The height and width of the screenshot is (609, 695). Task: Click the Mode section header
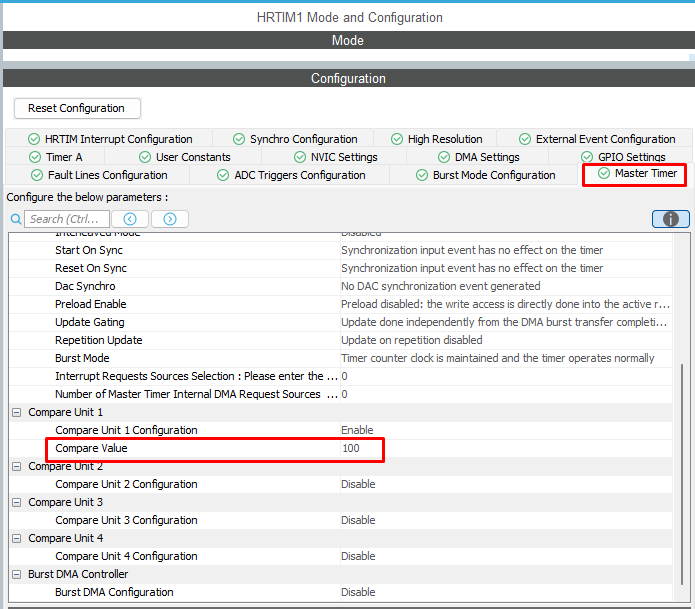[349, 40]
